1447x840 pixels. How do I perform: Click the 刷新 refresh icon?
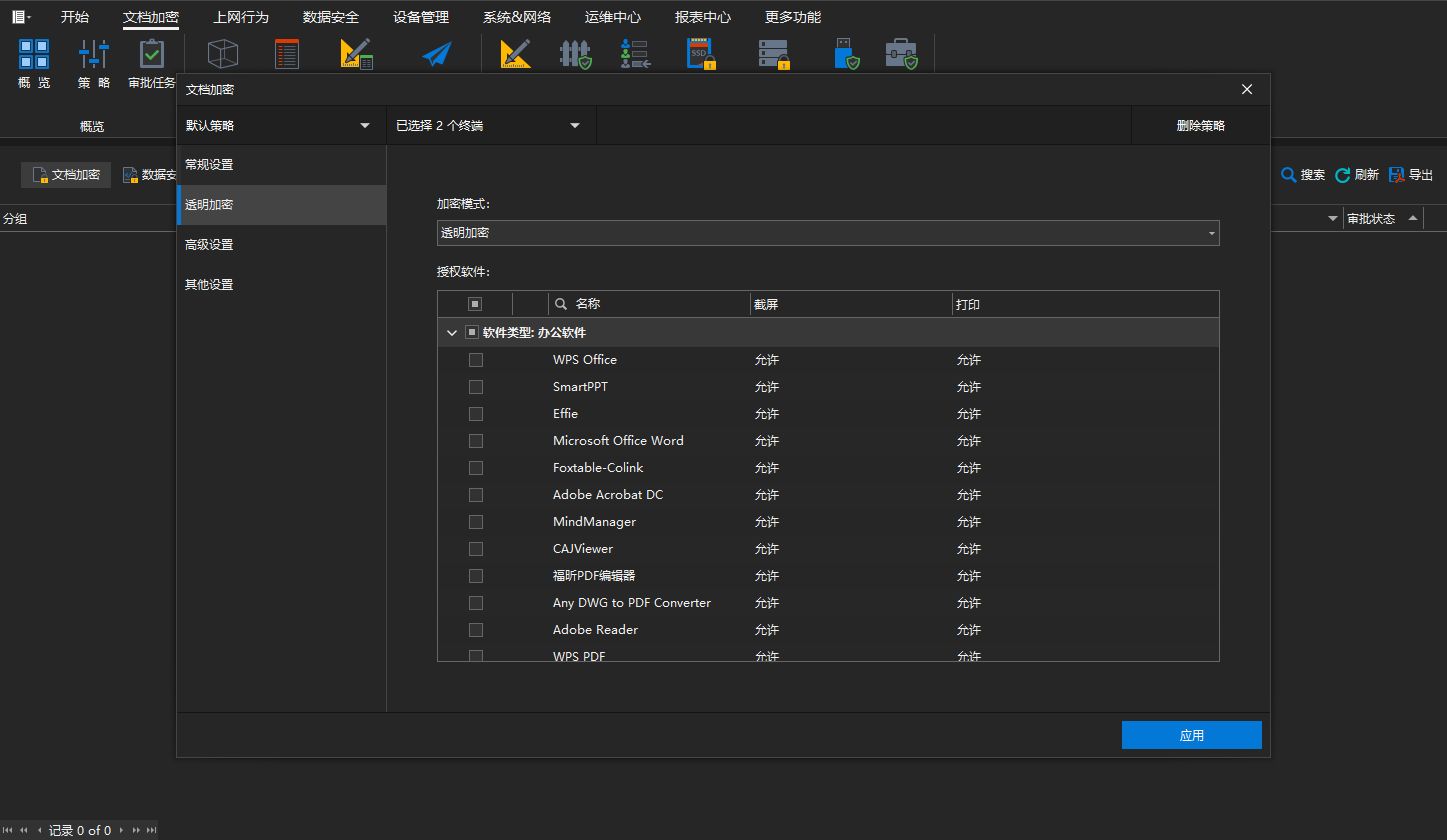click(x=1343, y=175)
